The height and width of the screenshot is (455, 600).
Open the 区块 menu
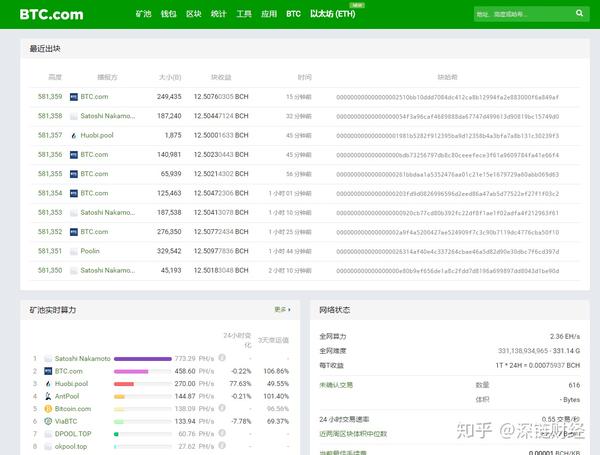point(194,14)
